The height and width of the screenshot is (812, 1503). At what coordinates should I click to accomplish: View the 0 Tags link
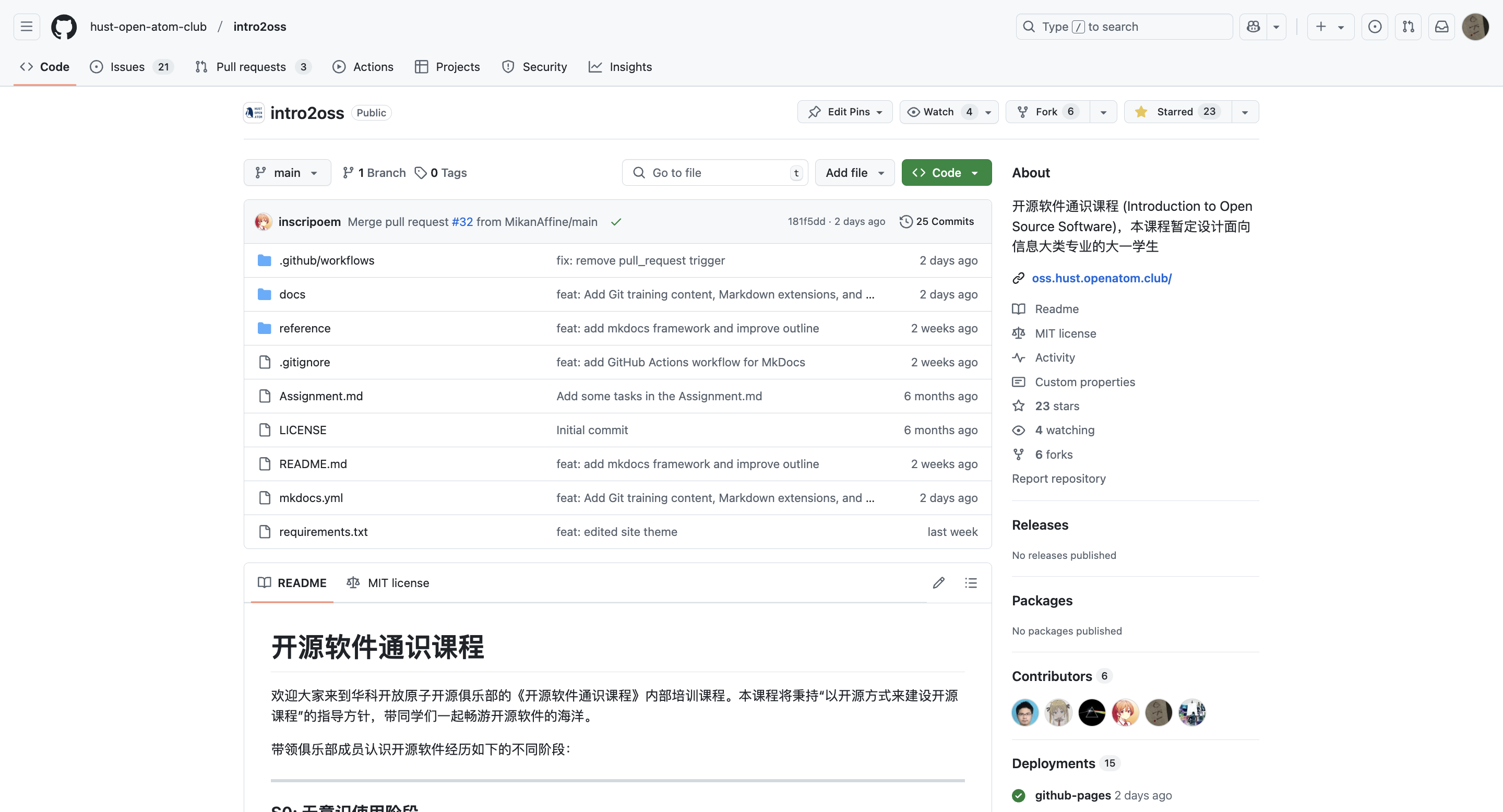[441, 173]
